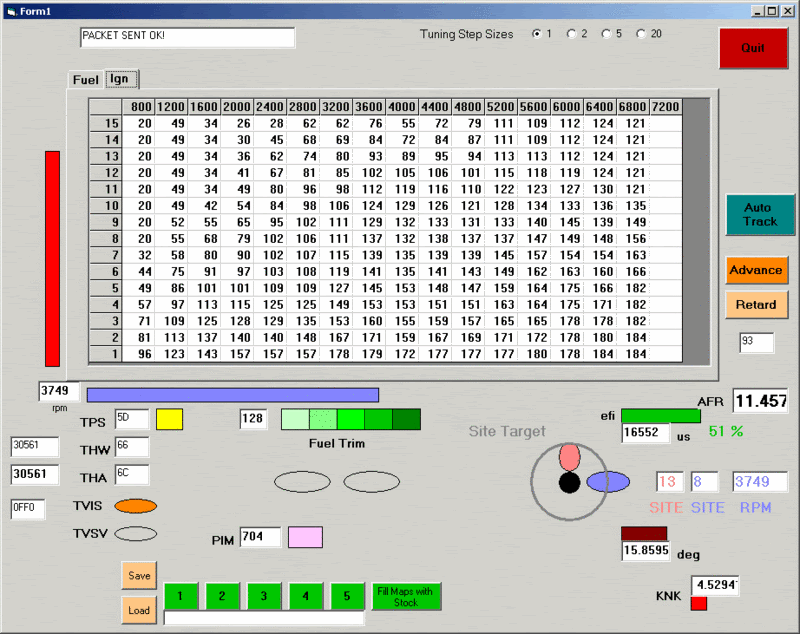
Task: Click green preset button 1
Action: pos(181,596)
